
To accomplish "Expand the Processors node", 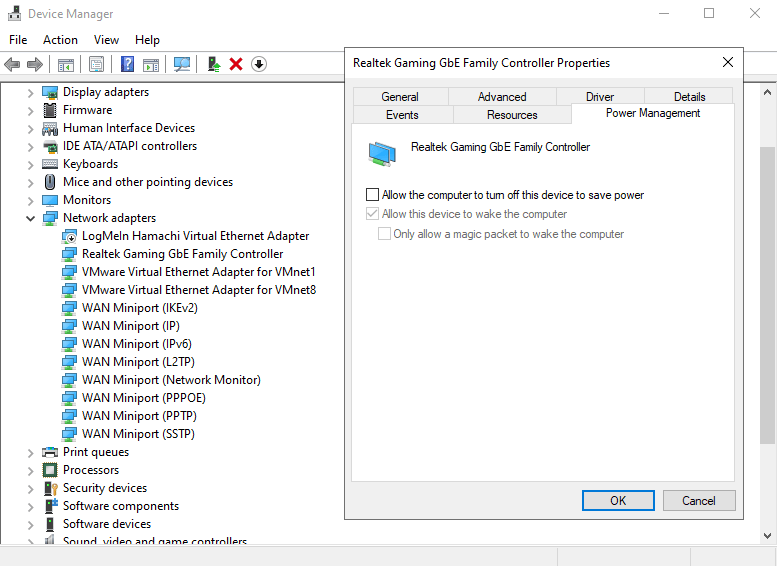I will [x=31, y=470].
